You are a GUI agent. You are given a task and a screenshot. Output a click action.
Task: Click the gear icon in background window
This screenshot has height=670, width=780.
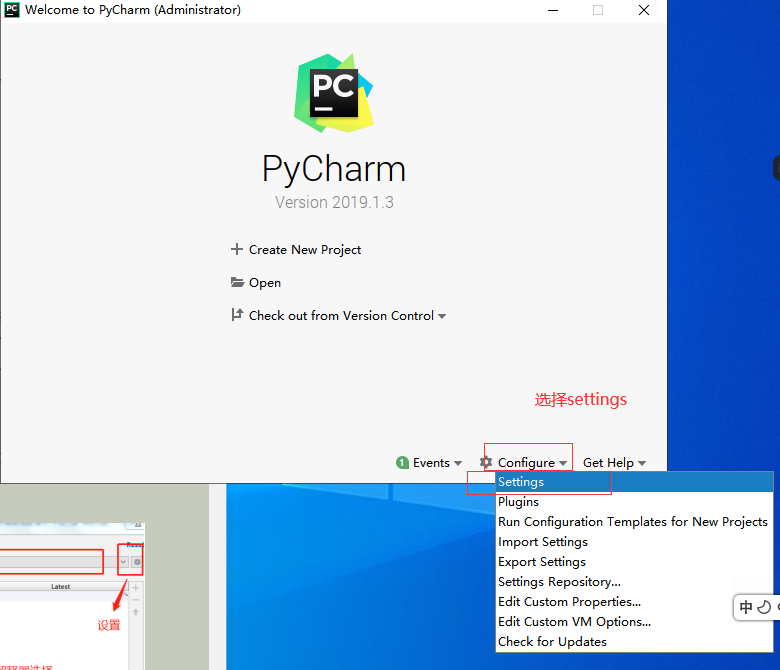(137, 562)
